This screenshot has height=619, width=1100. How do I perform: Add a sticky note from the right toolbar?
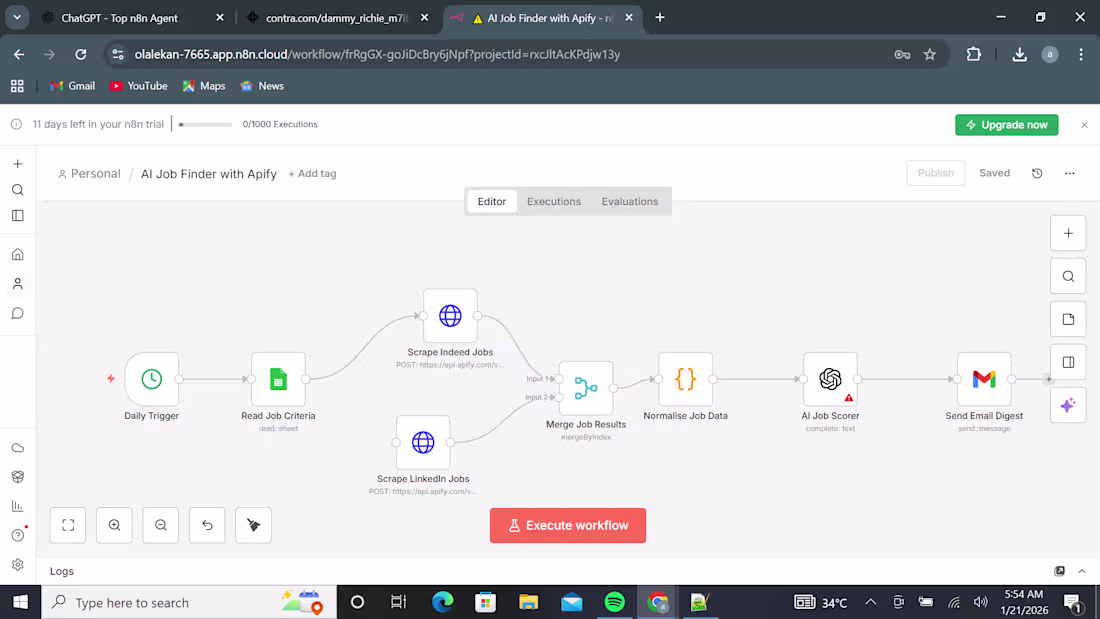(1068, 318)
